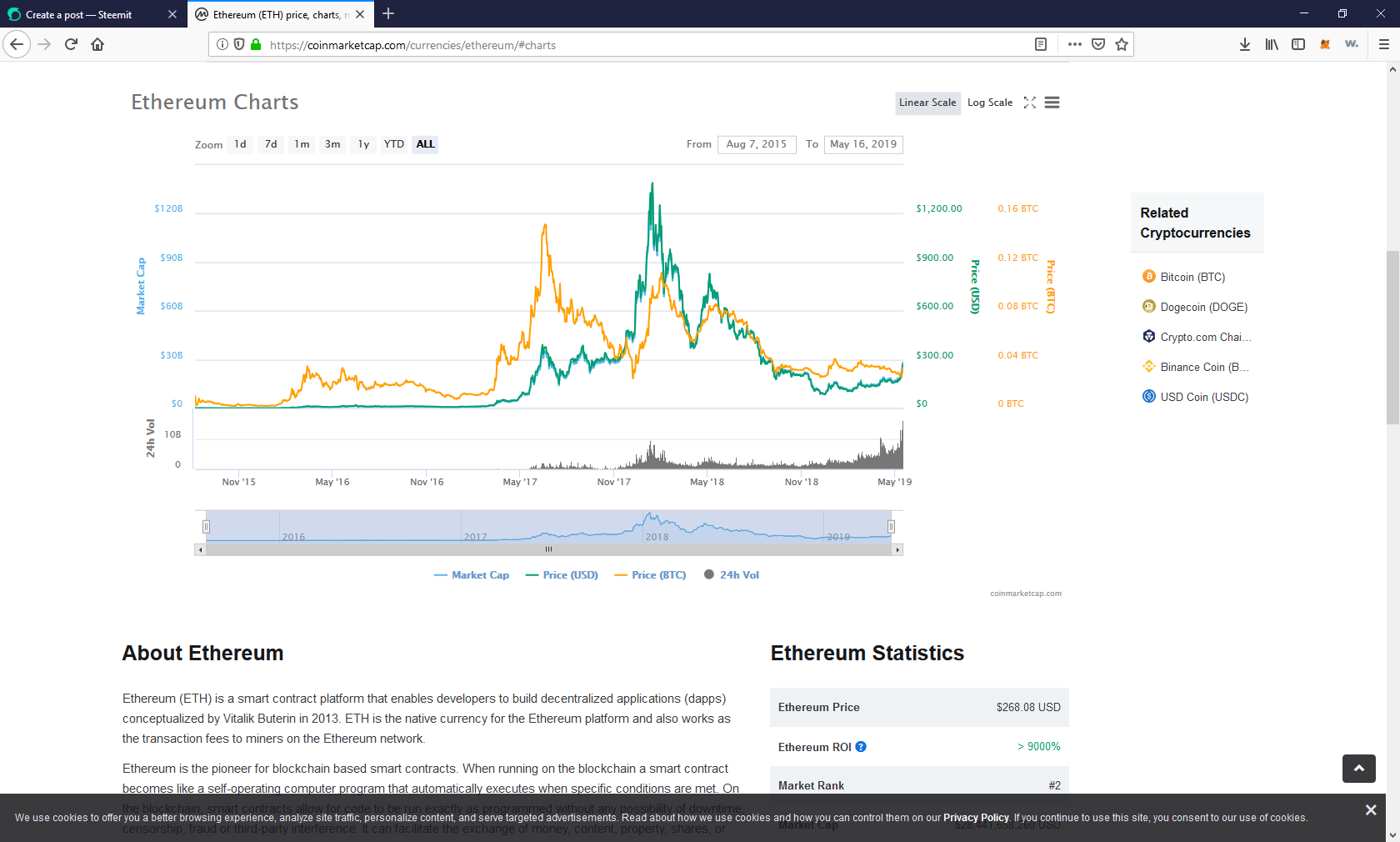
Task: Set chart zoom to ALL
Action: pyautogui.click(x=425, y=144)
